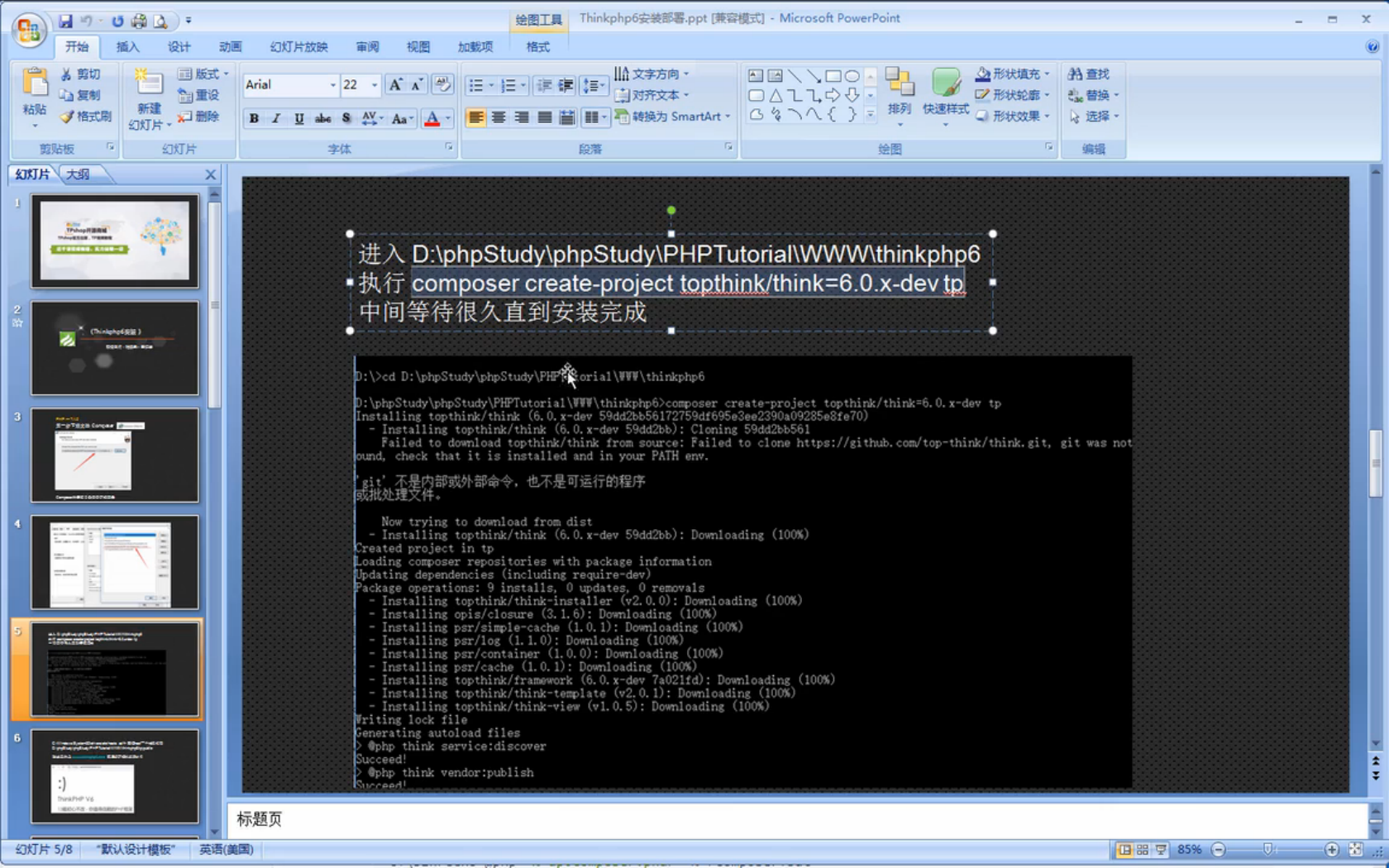The width and height of the screenshot is (1389, 868).
Task: Switch to the 大纲 outline pane tab
Action: click(79, 174)
